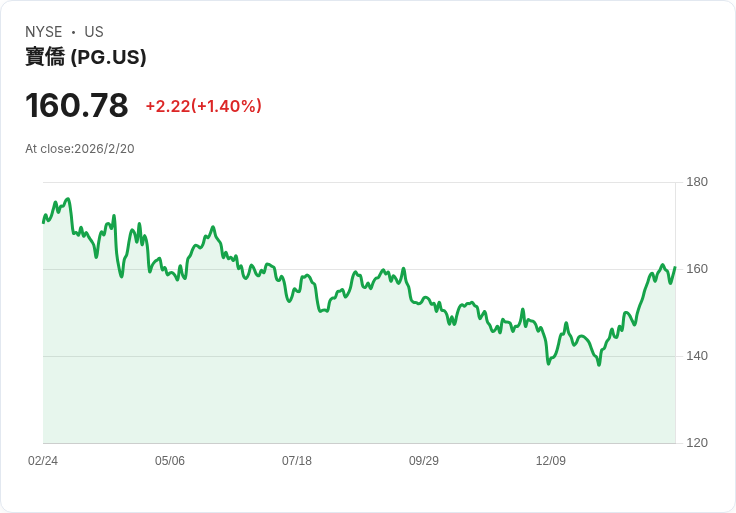Click the US market label
This screenshot has height=513, width=736.
click(x=94, y=32)
